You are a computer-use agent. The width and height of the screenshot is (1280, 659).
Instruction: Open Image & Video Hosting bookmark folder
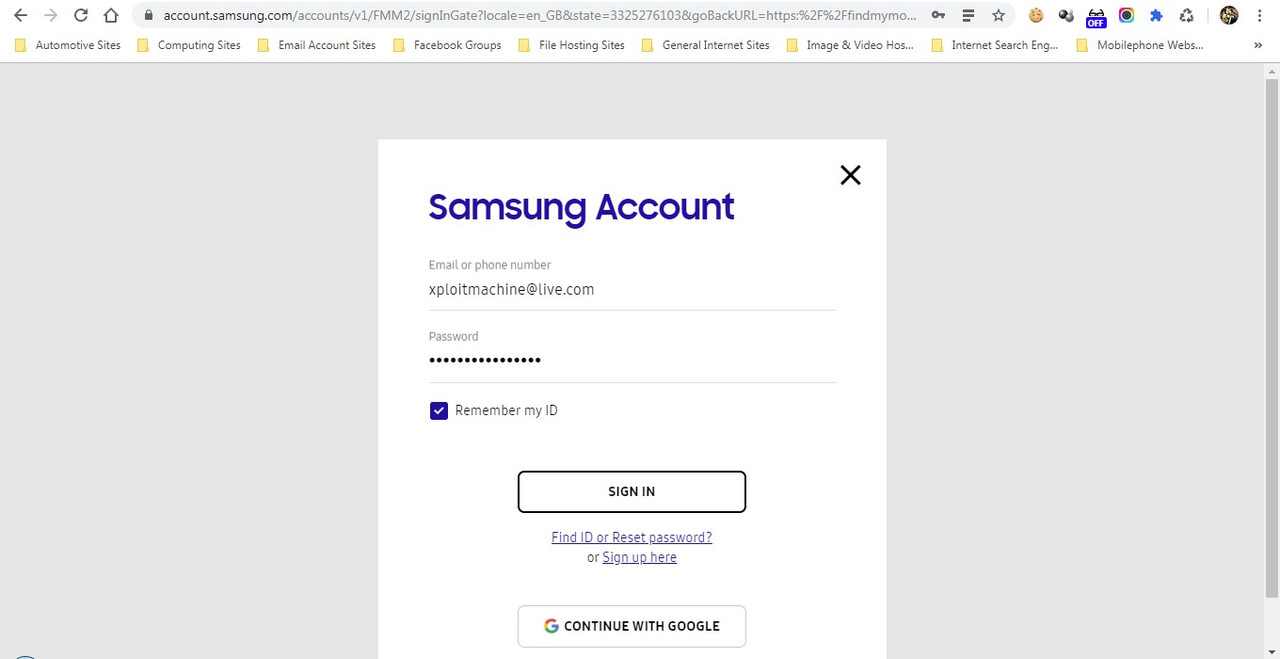pyautogui.click(x=850, y=45)
